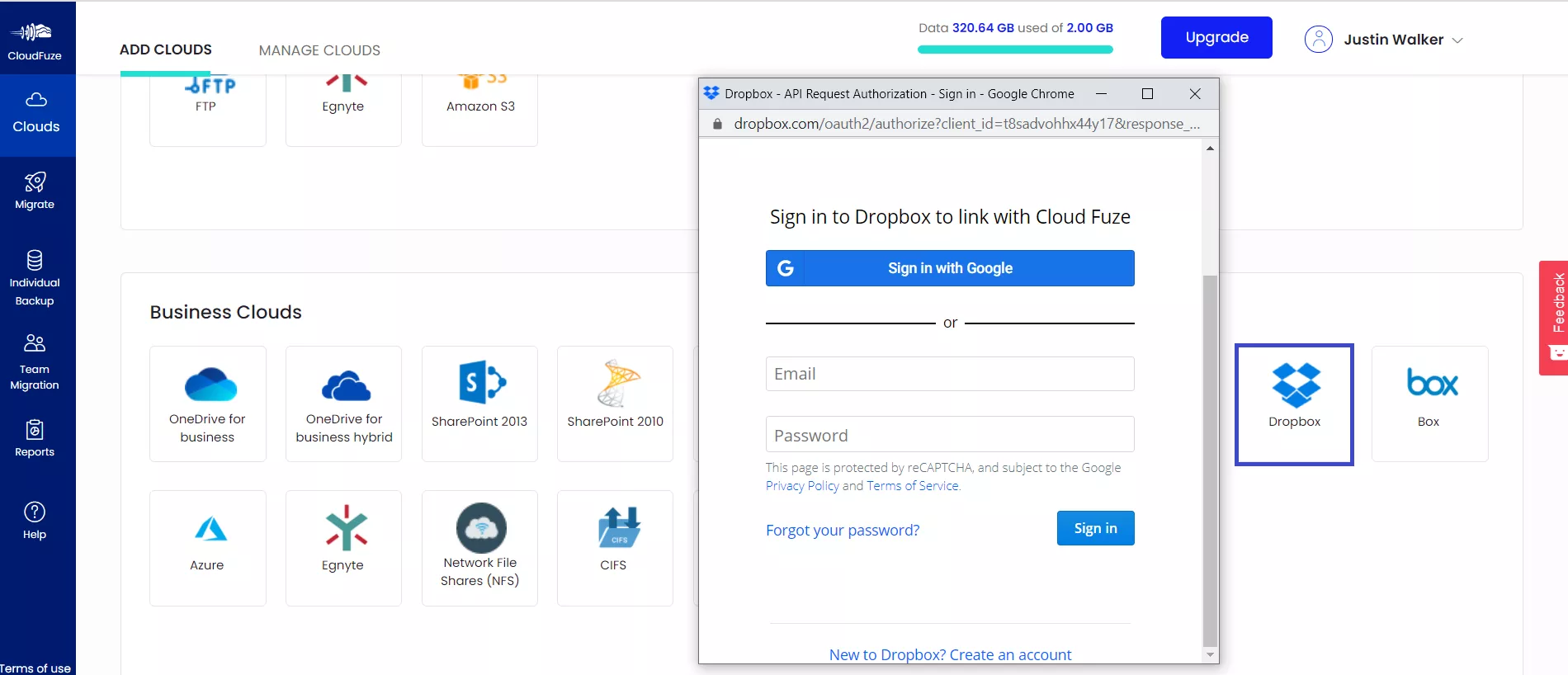Expand the Justin Walker account dropdown
Screen dimensions: 1568x675
pos(1384,40)
